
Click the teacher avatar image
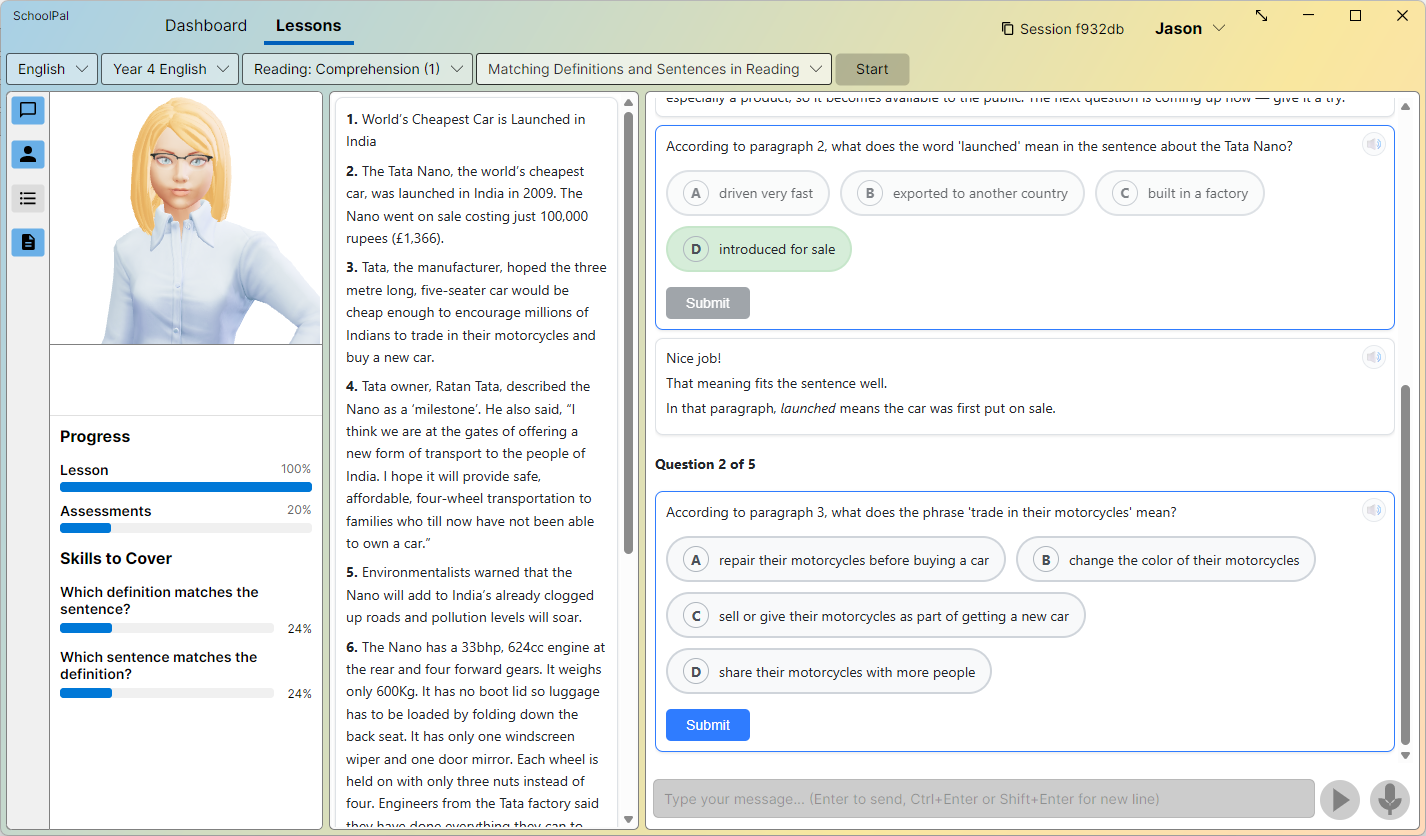(186, 220)
